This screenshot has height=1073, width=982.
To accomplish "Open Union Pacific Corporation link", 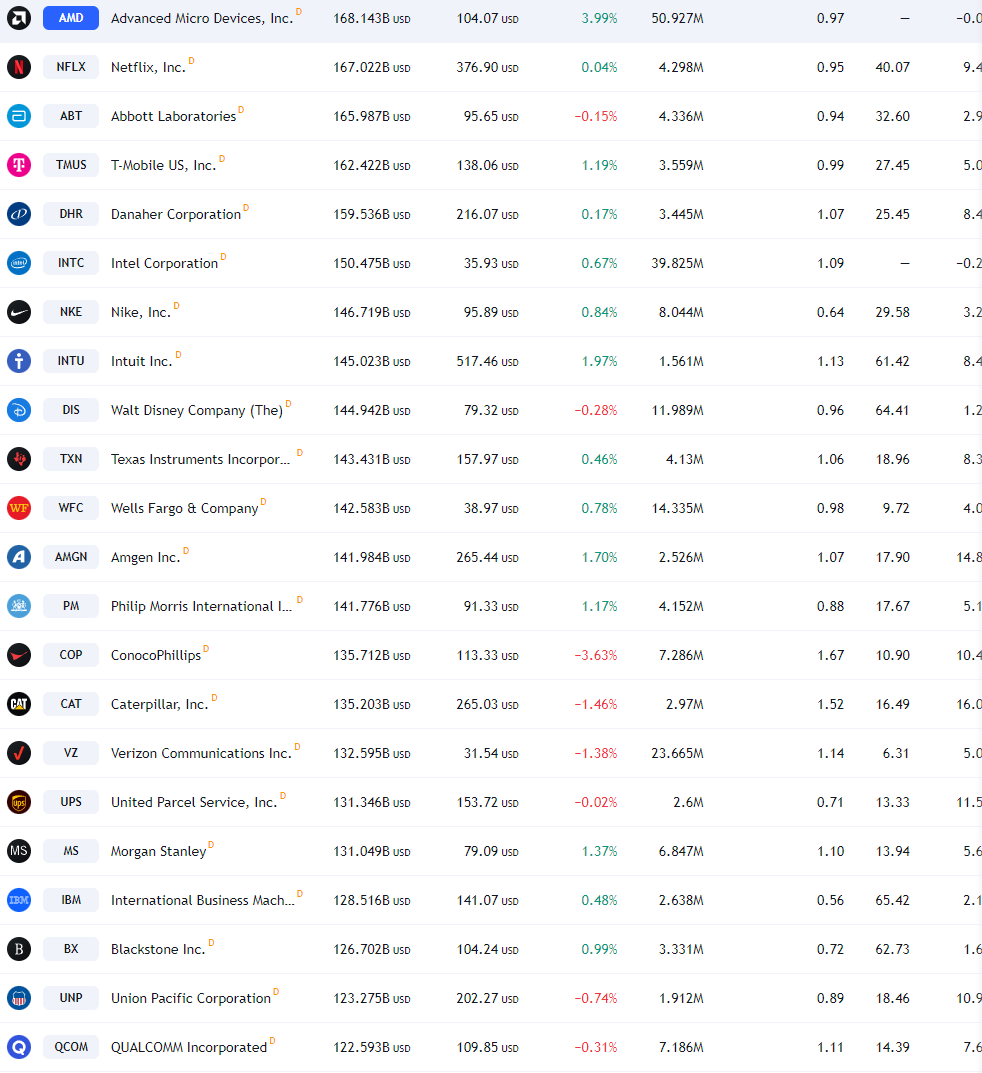I will [191, 998].
